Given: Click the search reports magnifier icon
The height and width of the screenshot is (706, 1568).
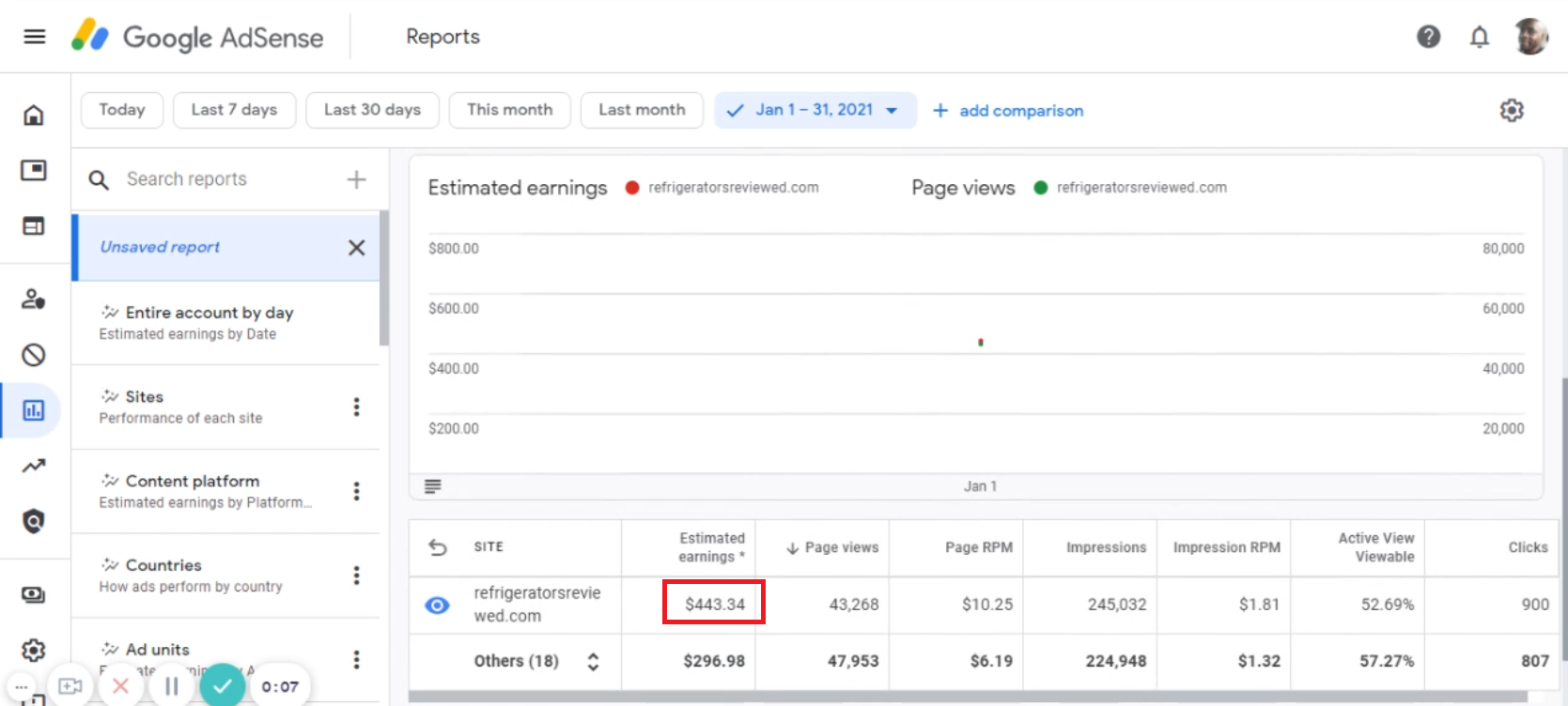Looking at the screenshot, I should click(99, 179).
